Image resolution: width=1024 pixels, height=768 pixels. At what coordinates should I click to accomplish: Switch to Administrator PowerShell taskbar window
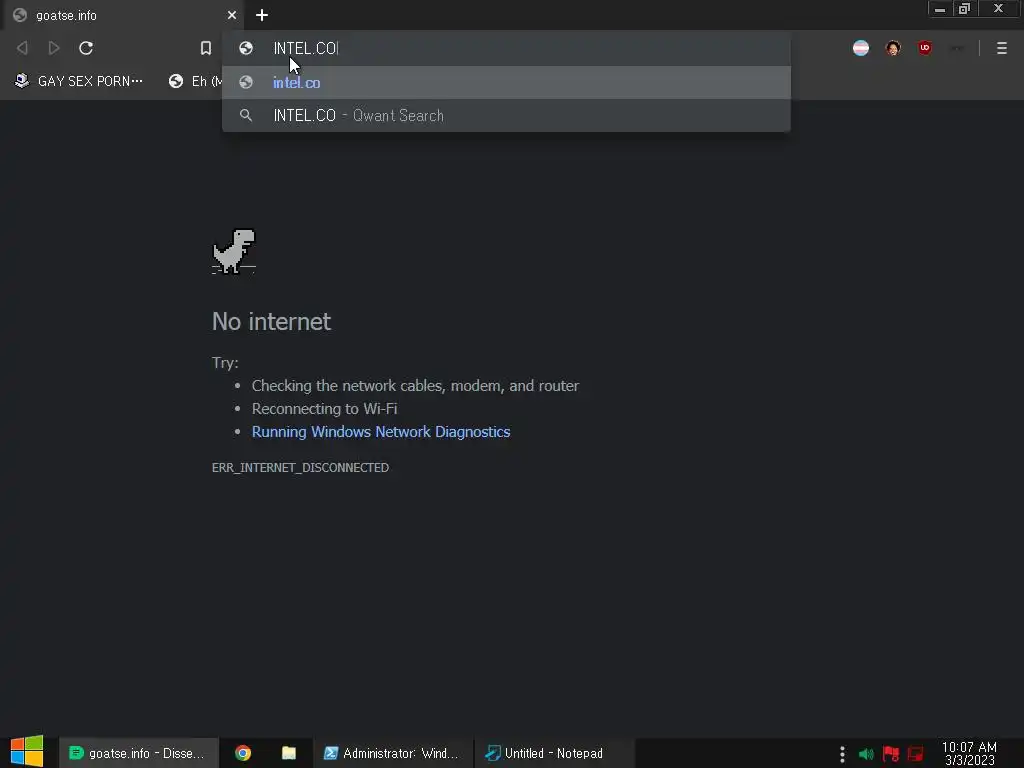[392, 753]
